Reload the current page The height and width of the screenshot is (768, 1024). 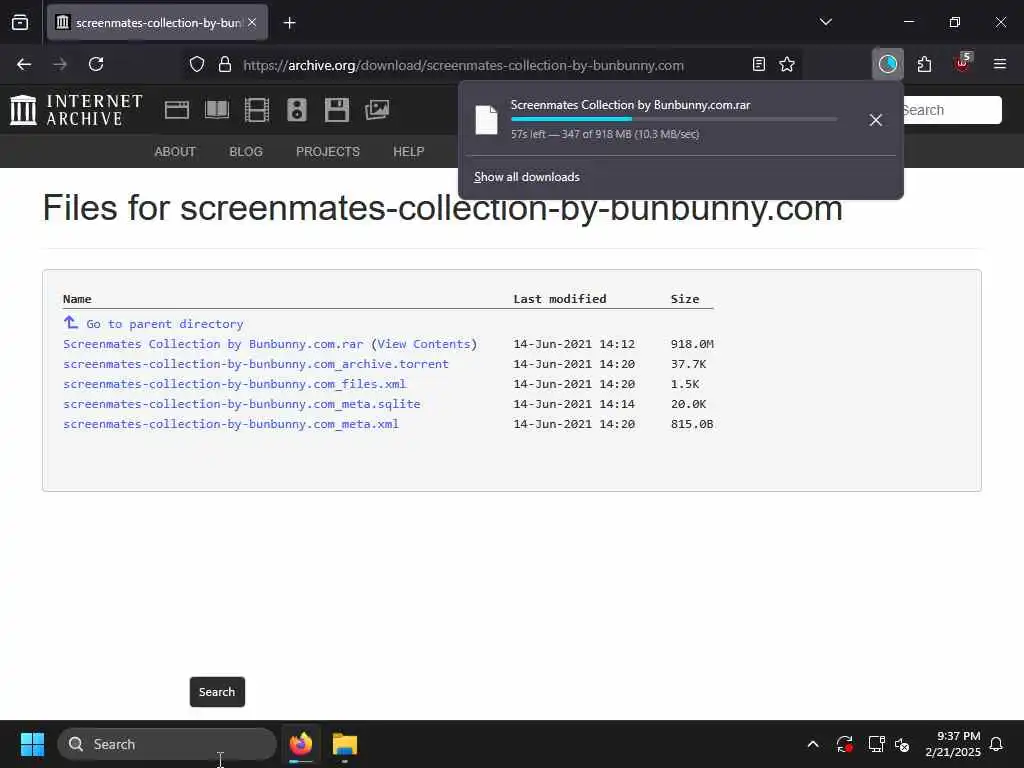coord(96,64)
